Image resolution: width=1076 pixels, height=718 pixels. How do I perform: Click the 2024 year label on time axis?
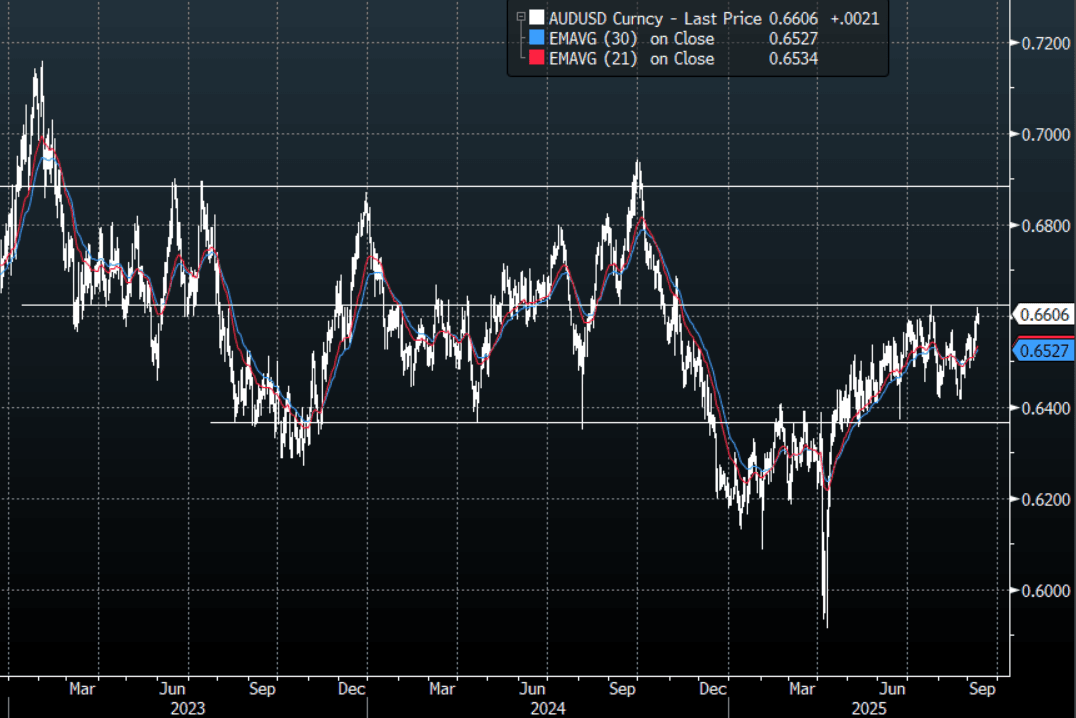(546, 709)
